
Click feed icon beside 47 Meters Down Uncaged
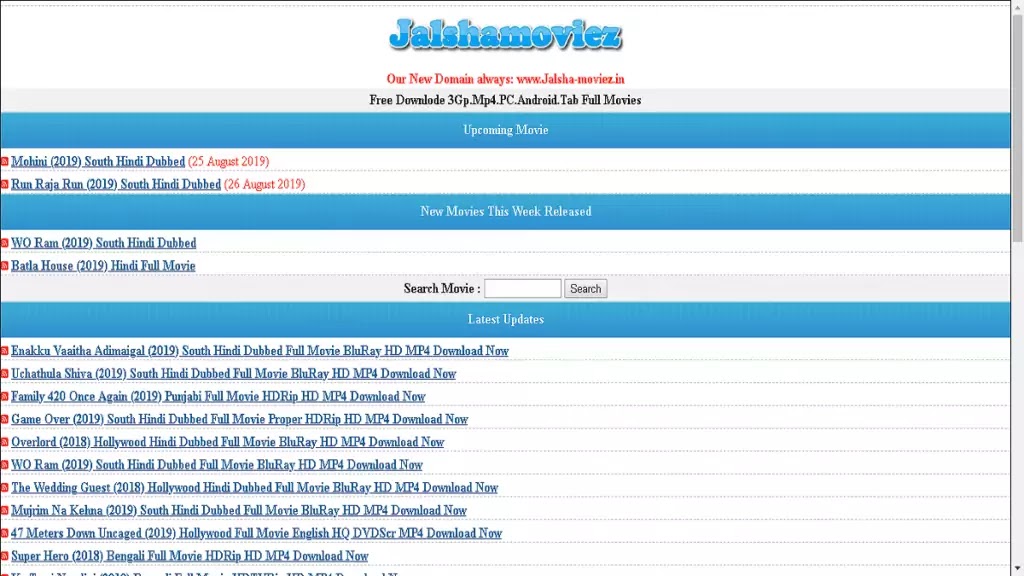point(5,534)
